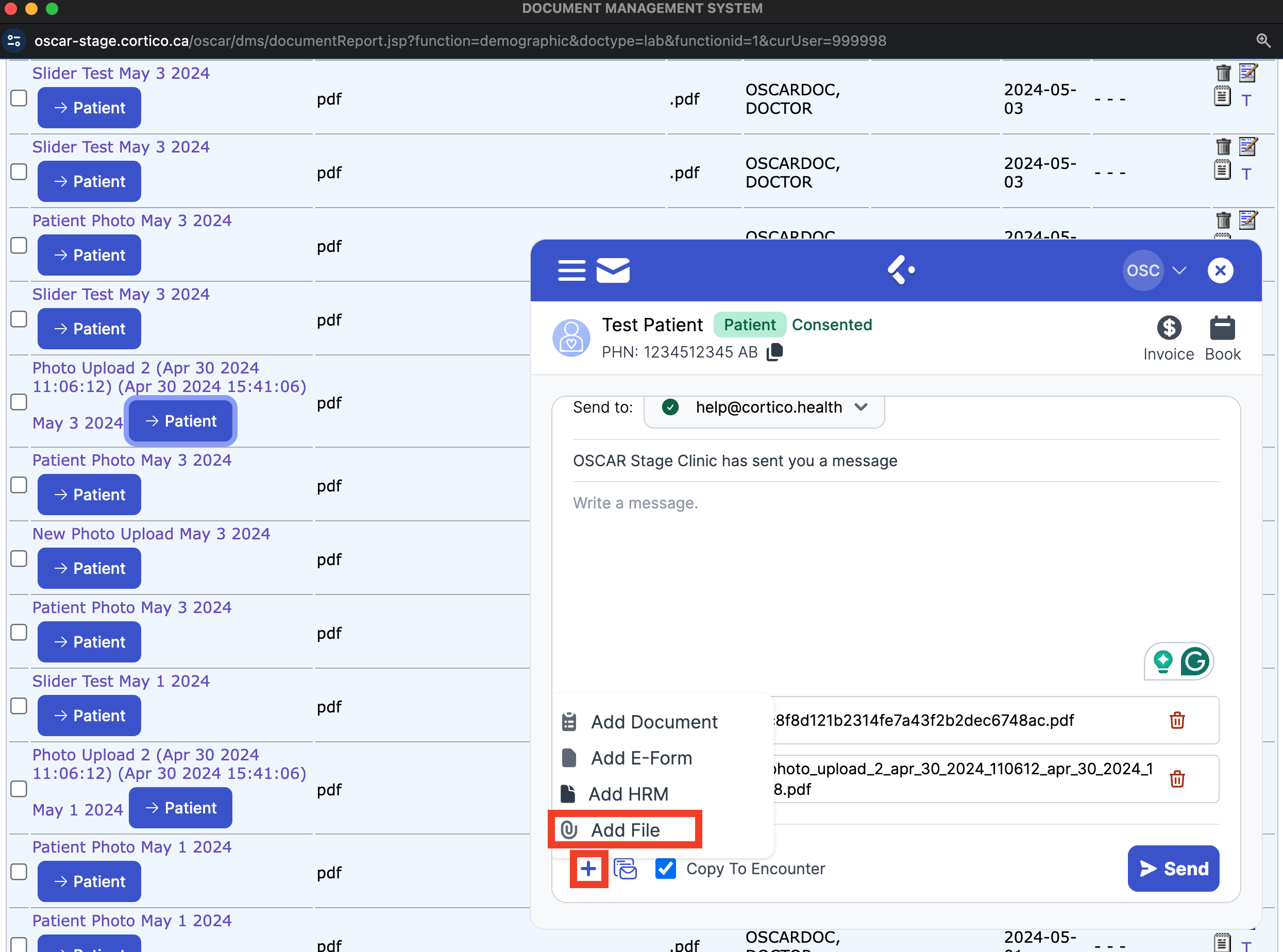This screenshot has height=952, width=1283.
Task: Click the envelope inbox icon
Action: [x=613, y=270]
